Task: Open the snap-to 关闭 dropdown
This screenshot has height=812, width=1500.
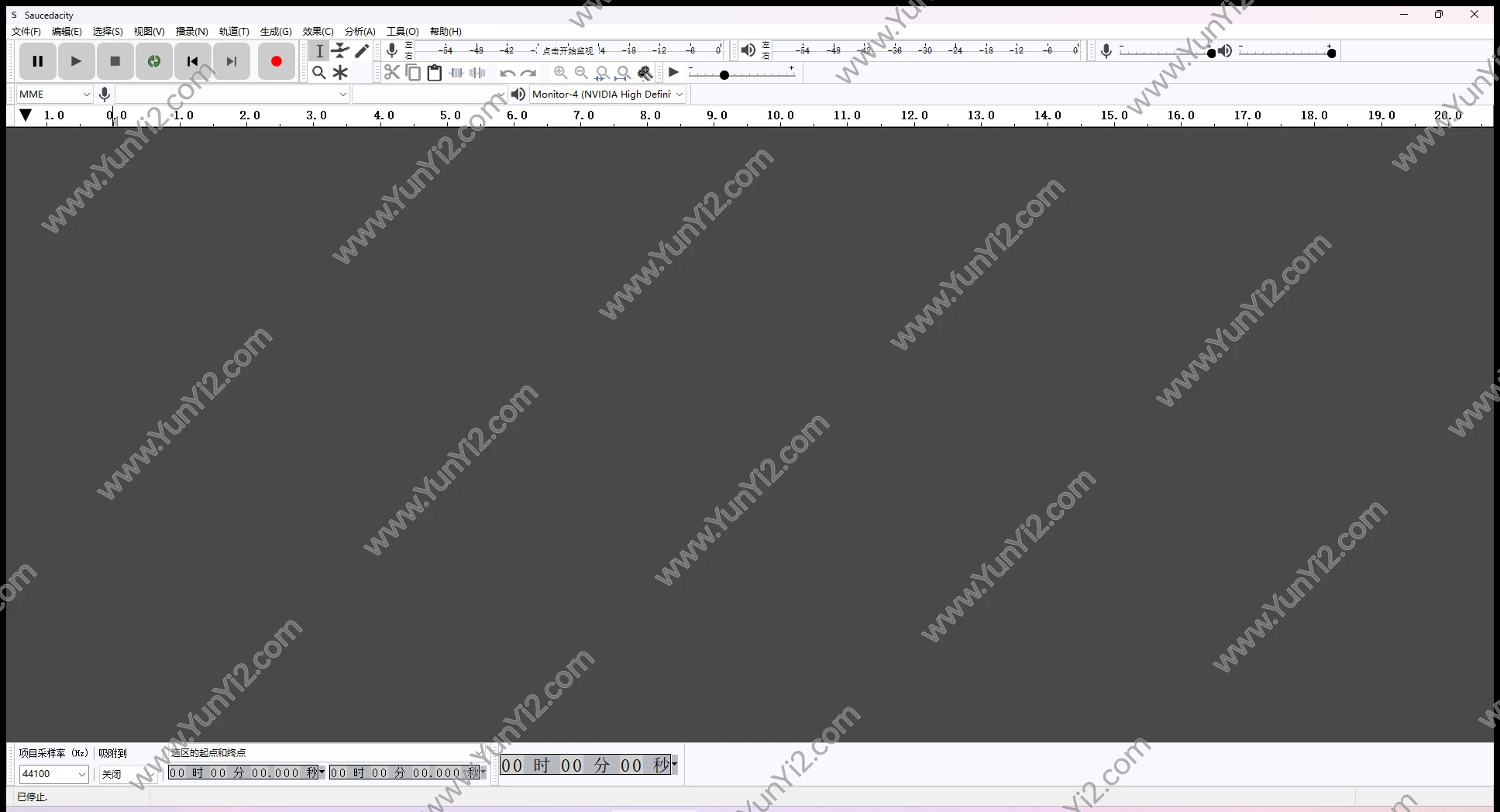Action: [x=128, y=773]
